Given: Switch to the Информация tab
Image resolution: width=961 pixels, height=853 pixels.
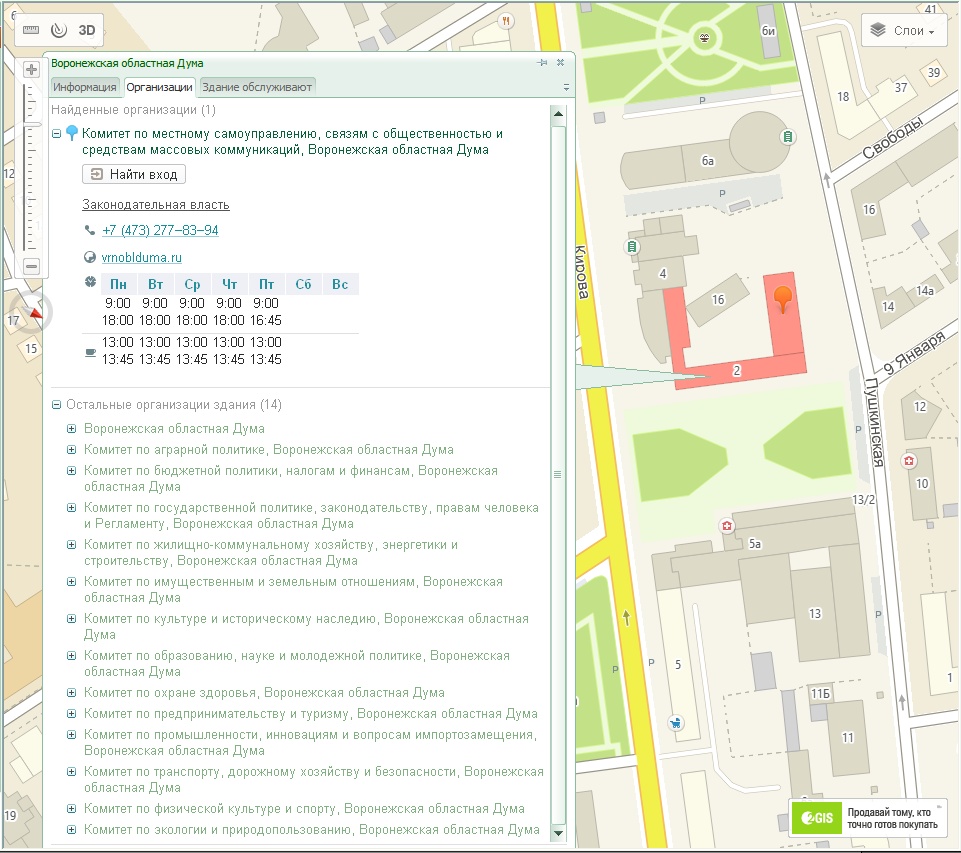Looking at the screenshot, I should click(x=85, y=87).
